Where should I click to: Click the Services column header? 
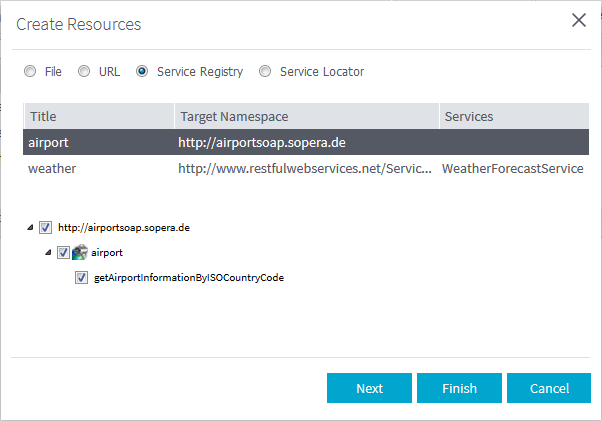(513, 116)
